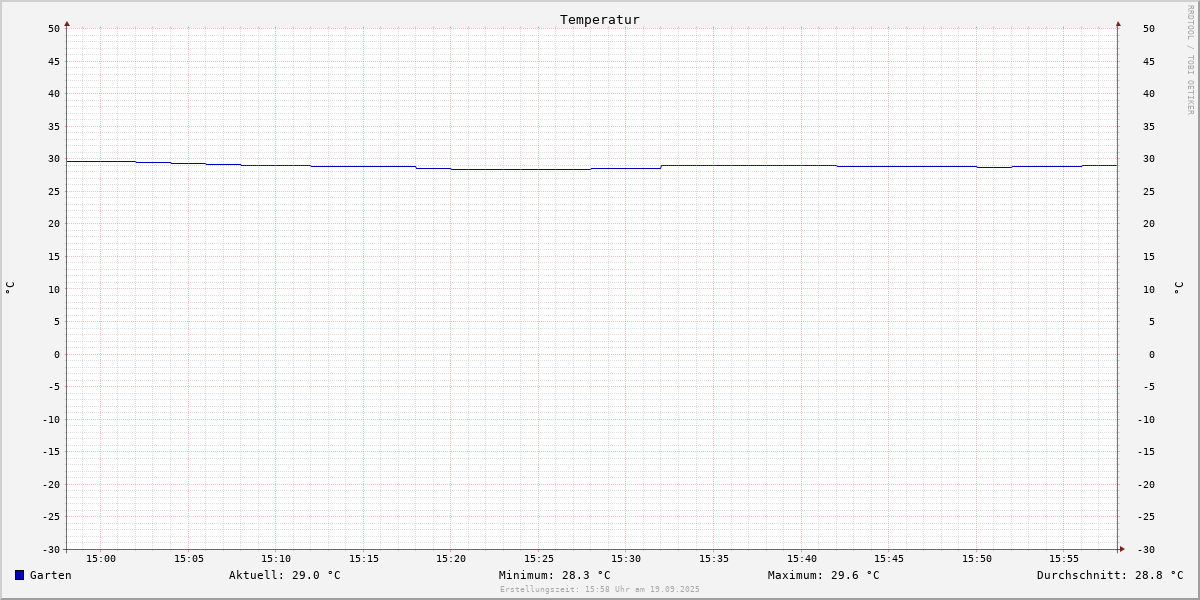
Task: Click the 15:05 time axis label
Action: point(189,559)
